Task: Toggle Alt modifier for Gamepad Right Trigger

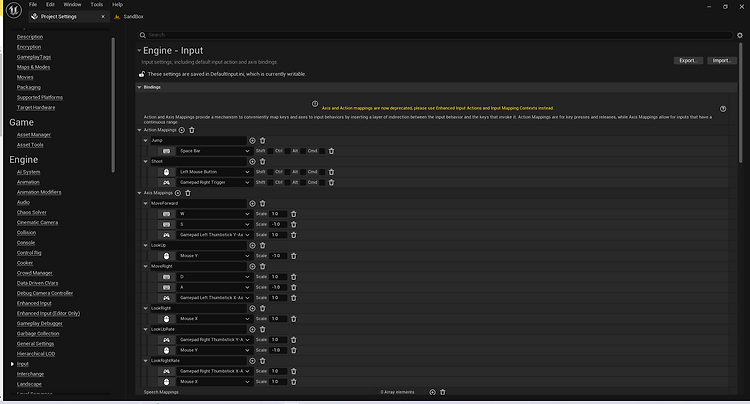Action: coord(303,183)
